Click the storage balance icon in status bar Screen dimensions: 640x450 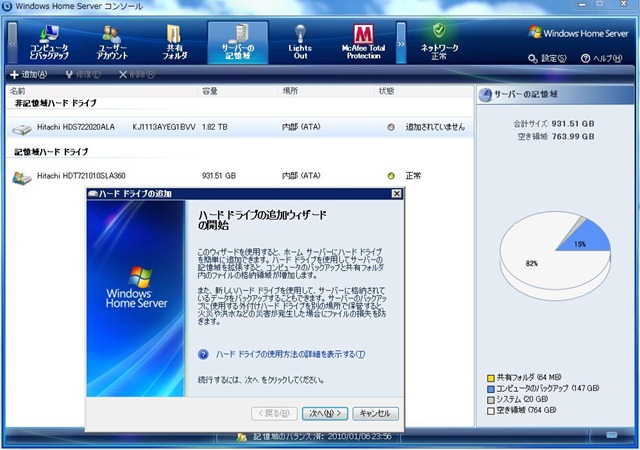[242, 437]
